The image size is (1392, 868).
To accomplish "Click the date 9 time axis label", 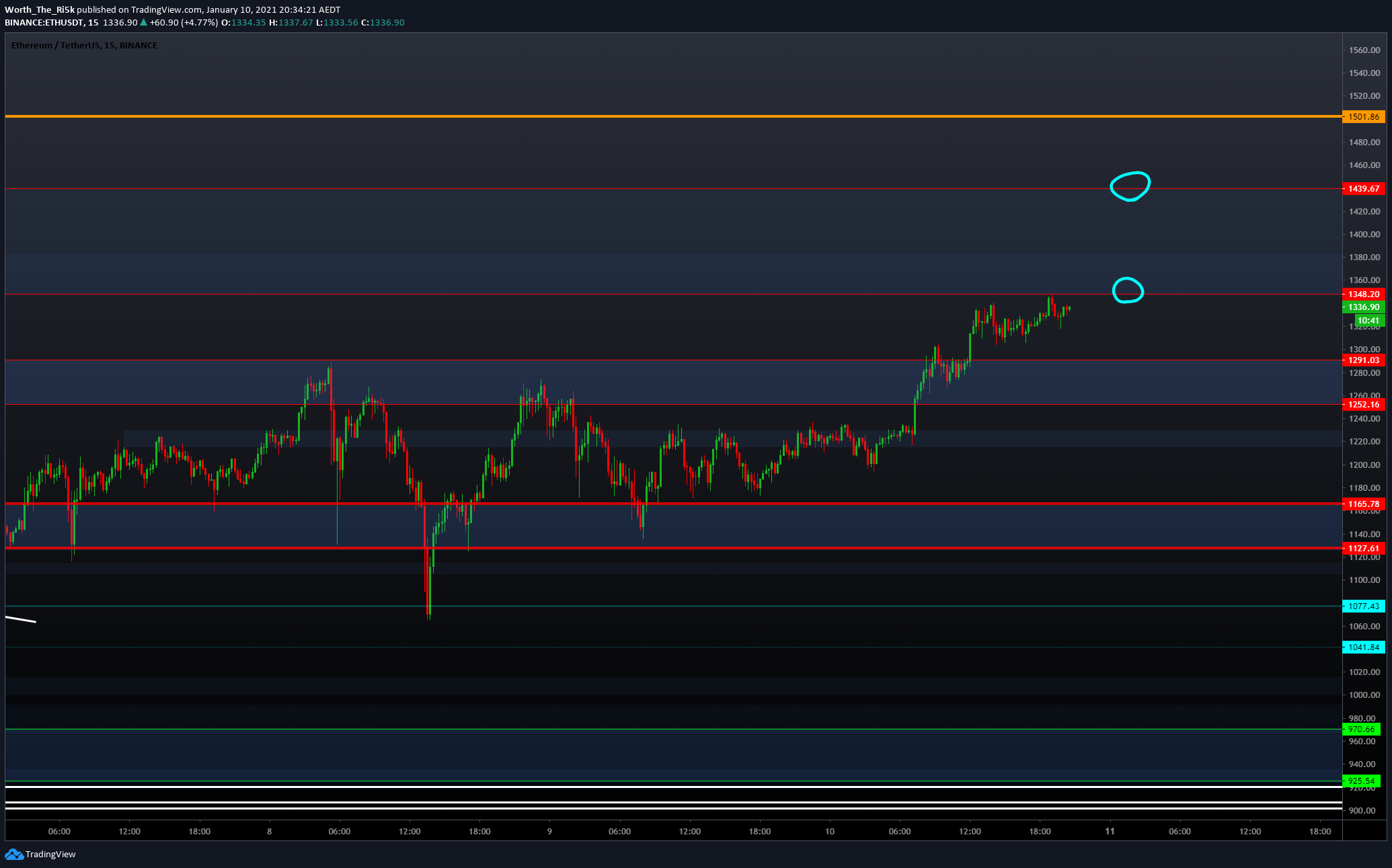I will tap(549, 831).
